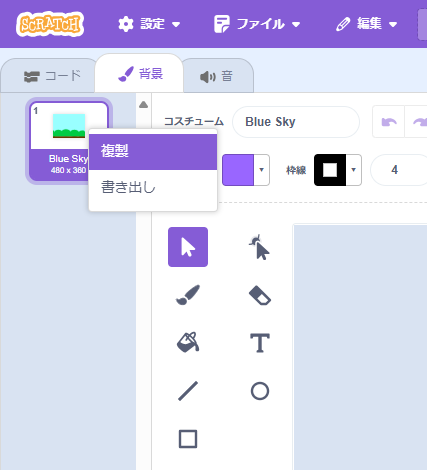Image resolution: width=427 pixels, height=470 pixels.
Task: Choose the Reshape tool
Action: point(260,247)
